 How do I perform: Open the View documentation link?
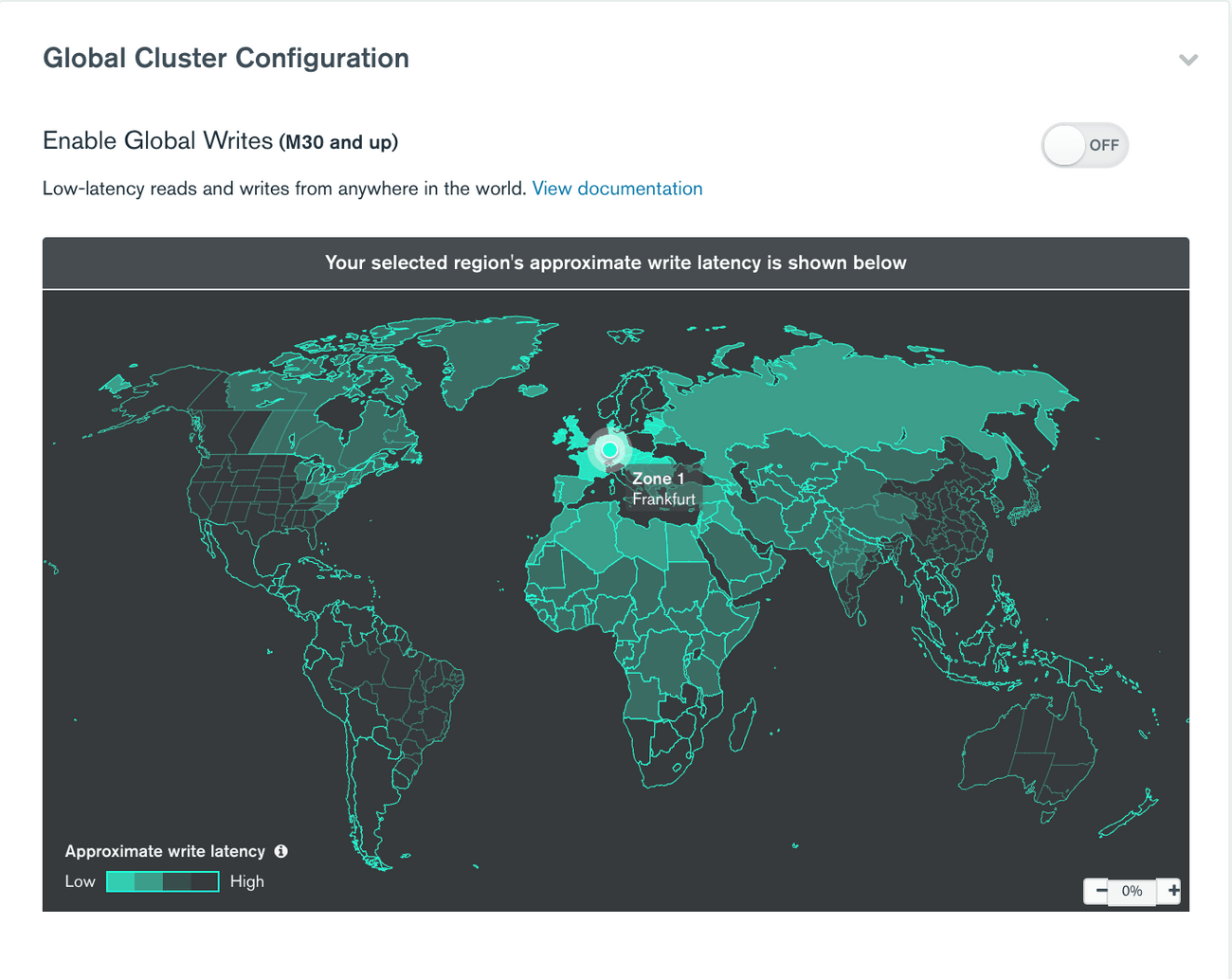(617, 189)
